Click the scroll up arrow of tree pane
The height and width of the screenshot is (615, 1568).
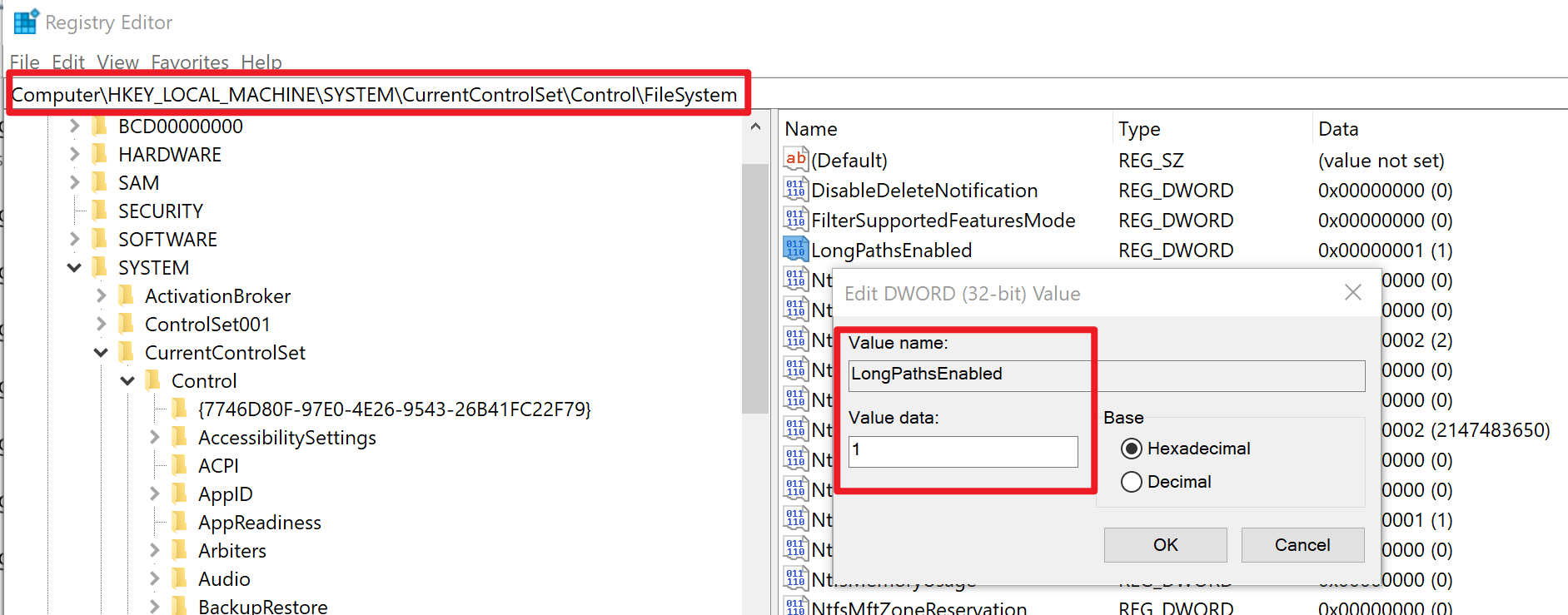click(x=755, y=127)
